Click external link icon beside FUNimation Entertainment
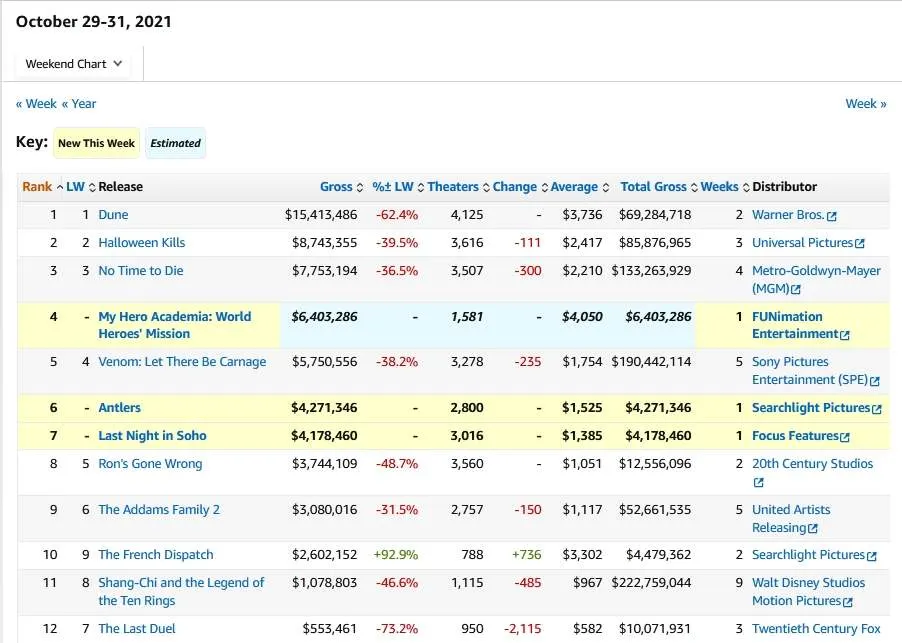Screen dimensions: 902x643 point(845,335)
